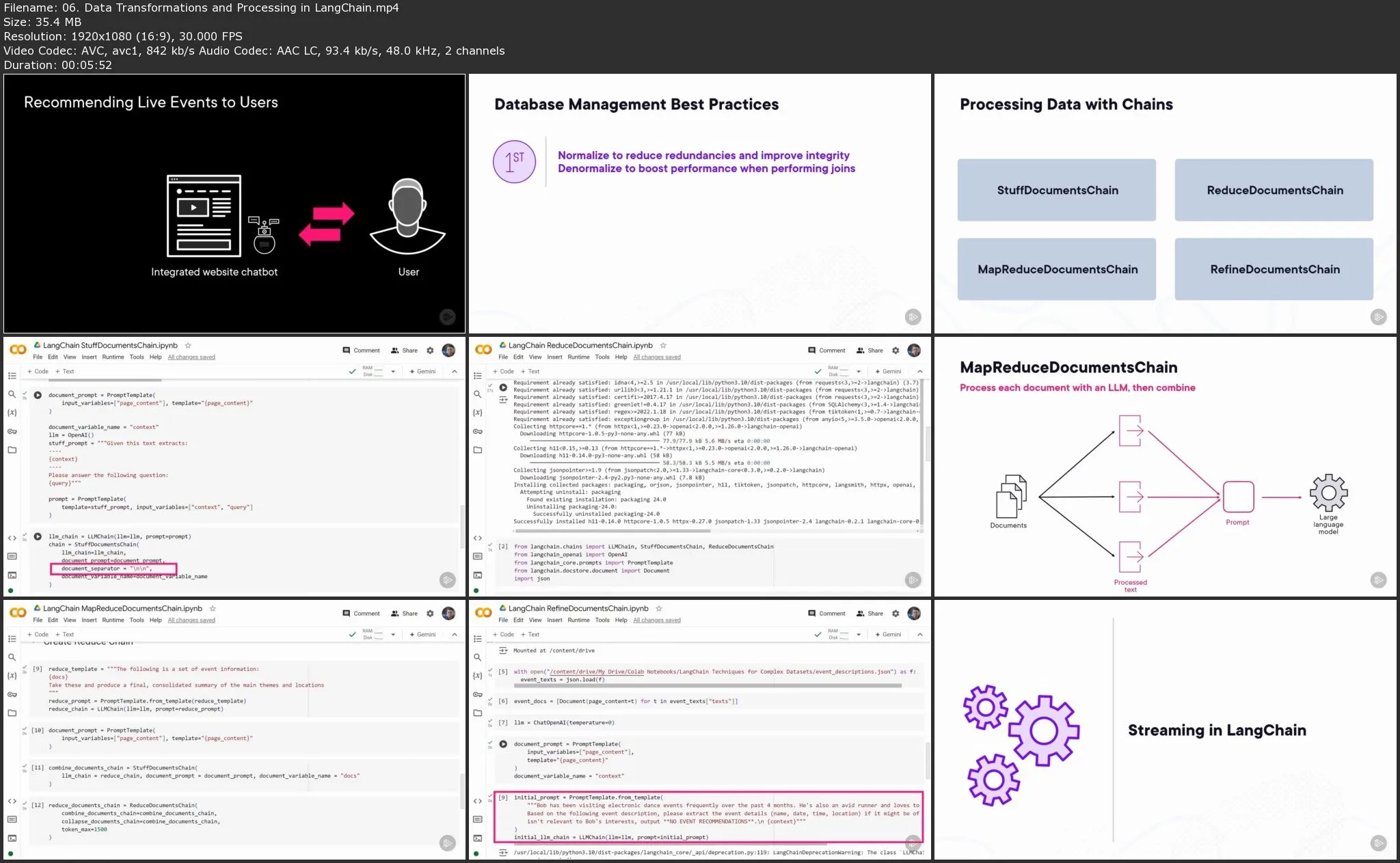Open View menu in ReduceDocumentsChain notebook
Viewport: 1400px width, 863px height.
[535, 357]
